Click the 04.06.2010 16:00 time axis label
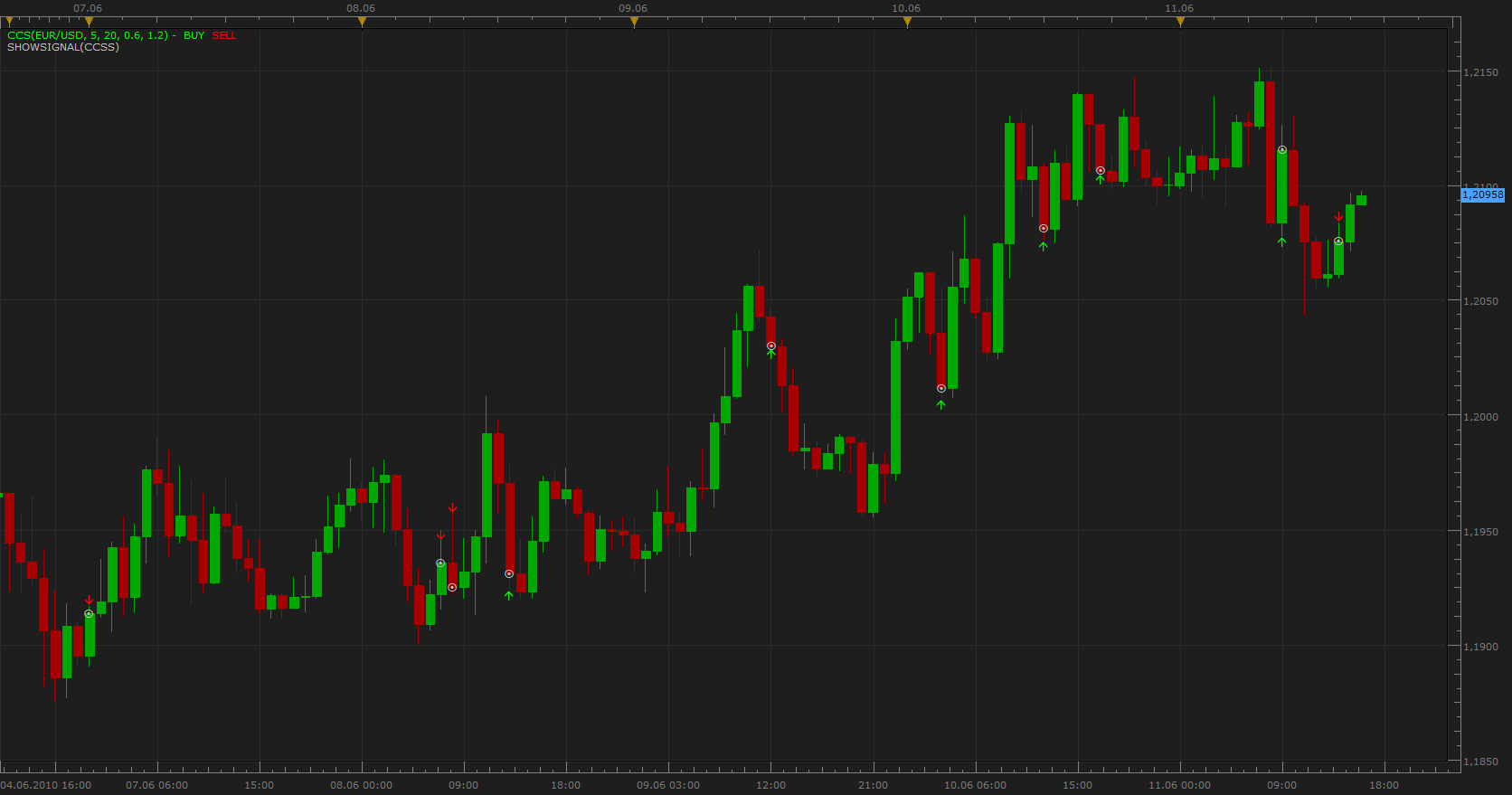 (46, 785)
